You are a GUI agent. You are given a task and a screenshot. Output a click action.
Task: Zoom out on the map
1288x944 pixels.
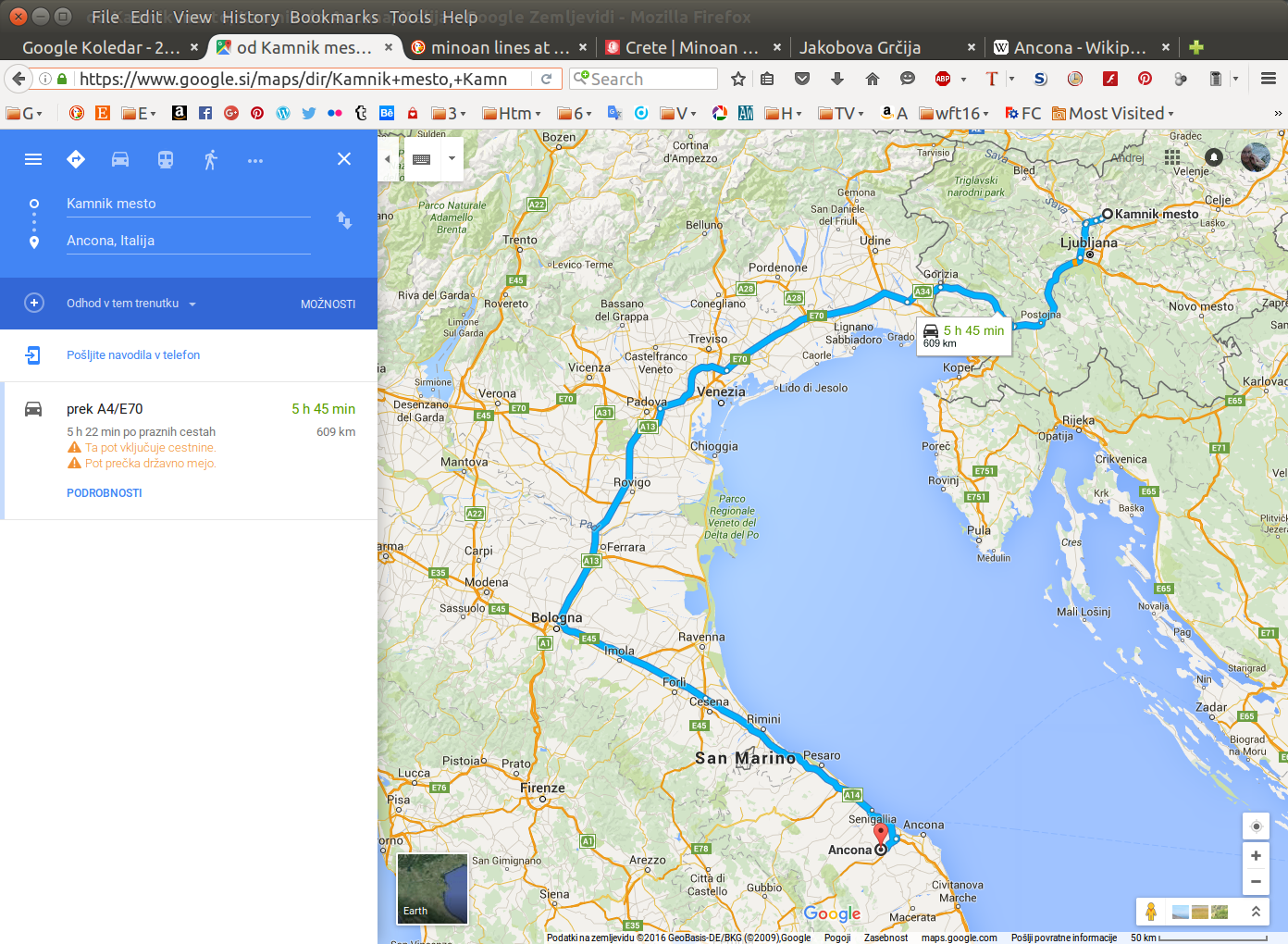(x=1256, y=882)
